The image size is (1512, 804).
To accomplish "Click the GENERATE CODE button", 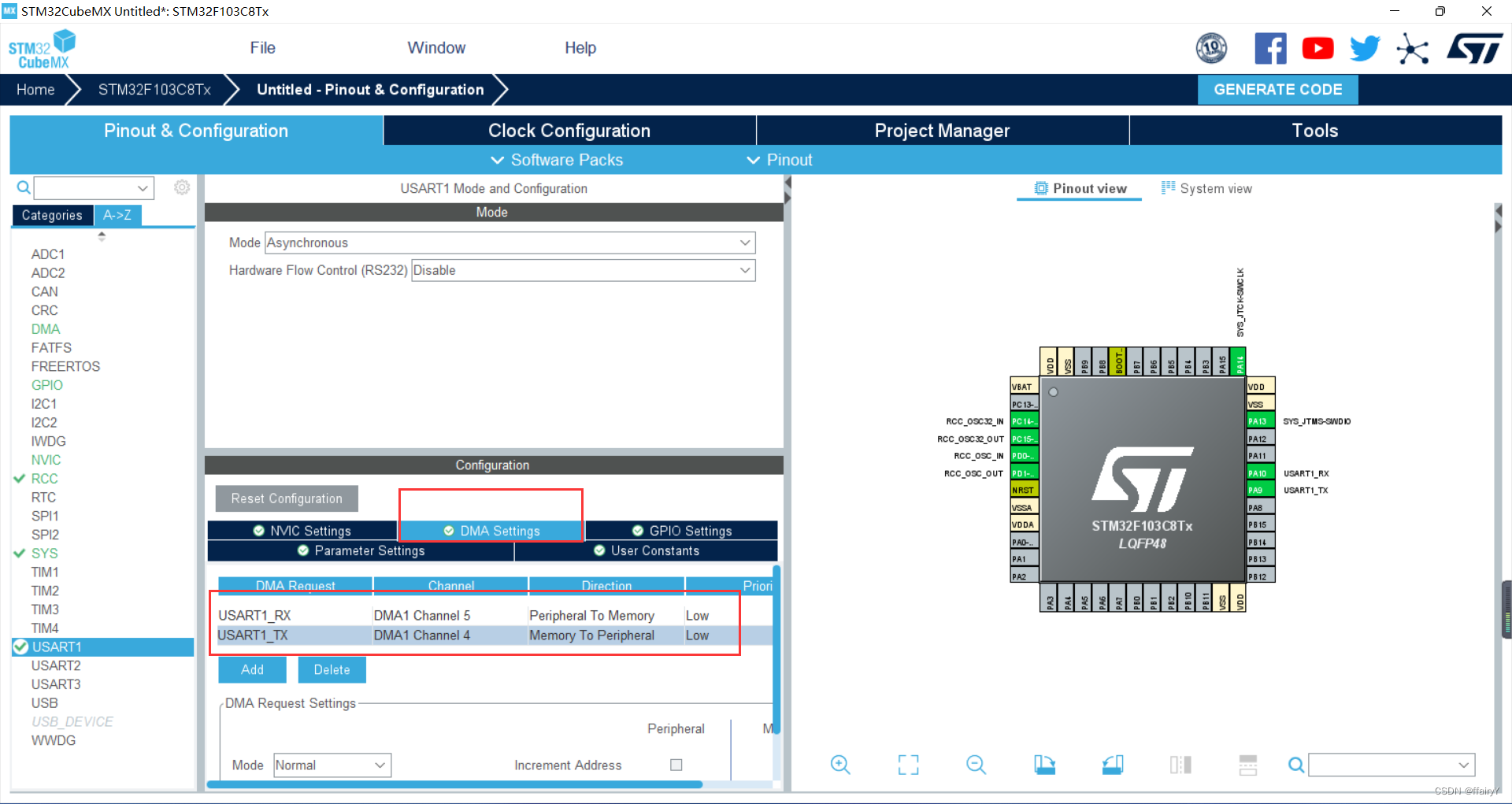I will tap(1277, 90).
